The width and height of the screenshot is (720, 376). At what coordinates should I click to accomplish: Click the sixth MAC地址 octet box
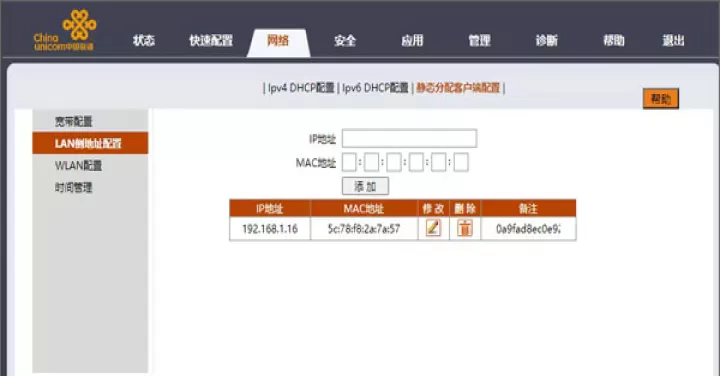tap(461, 163)
